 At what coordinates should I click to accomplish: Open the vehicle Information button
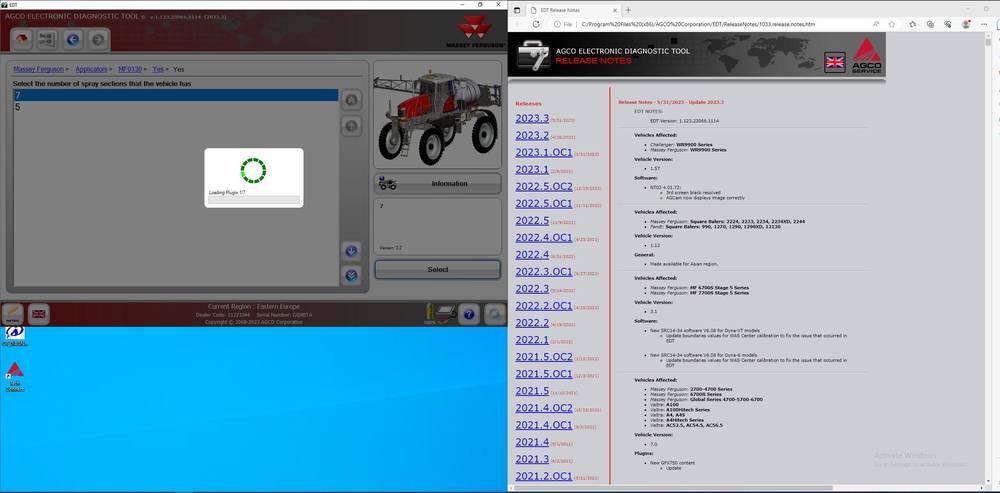[438, 184]
